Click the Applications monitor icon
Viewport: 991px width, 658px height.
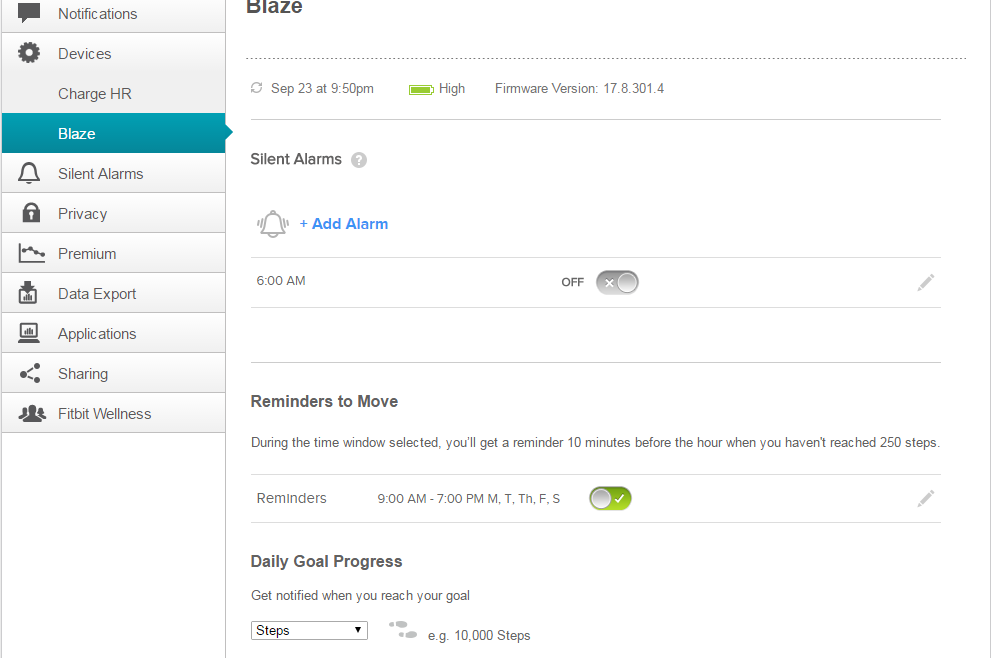click(29, 332)
